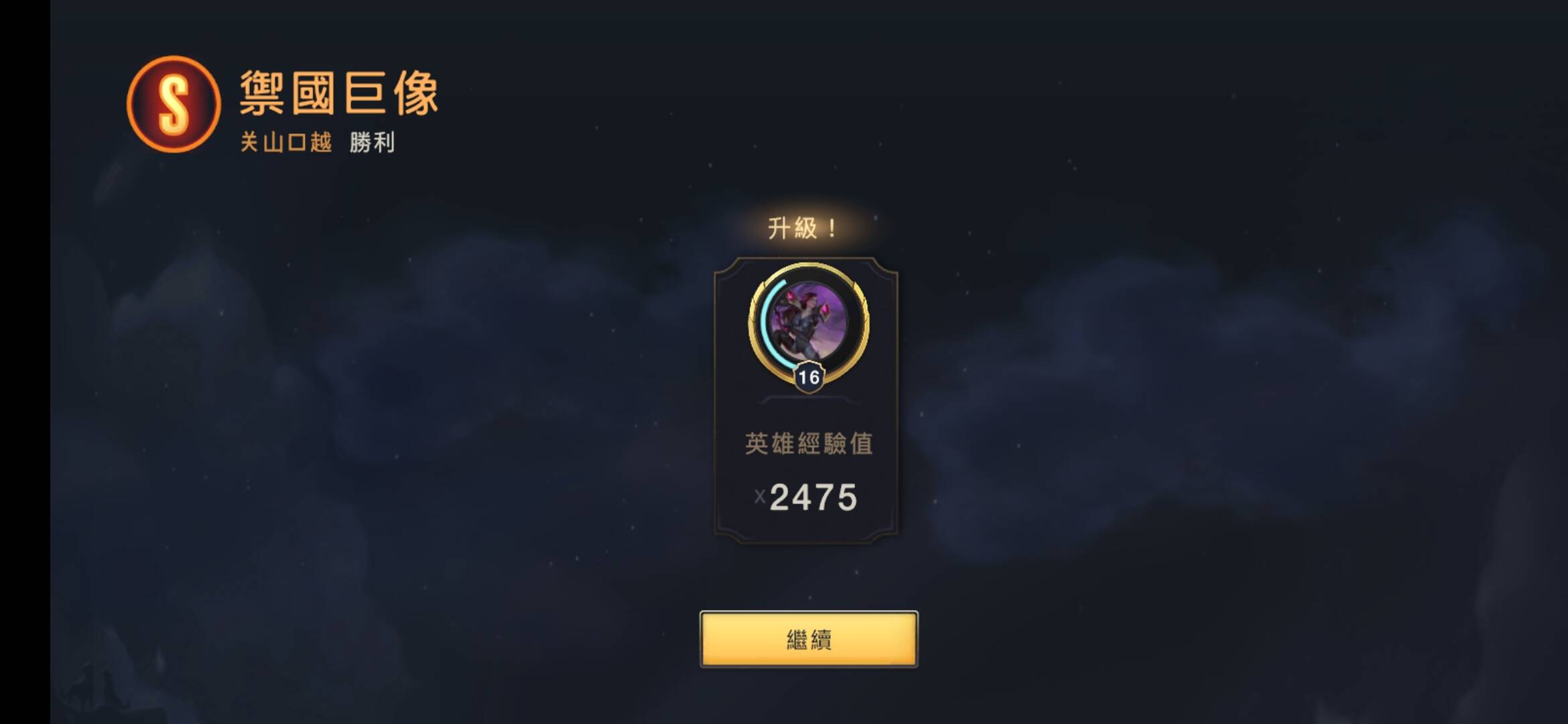The height and width of the screenshot is (724, 1568).
Task: Tap the black bar at the left screen edge
Action: click(25, 362)
